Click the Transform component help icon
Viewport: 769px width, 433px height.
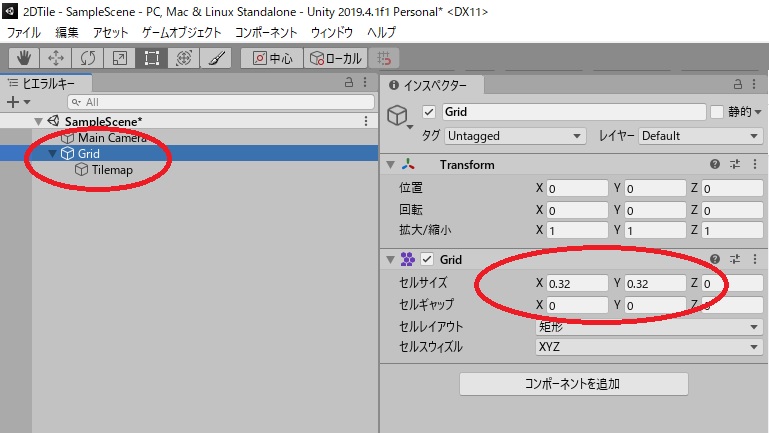[715, 164]
